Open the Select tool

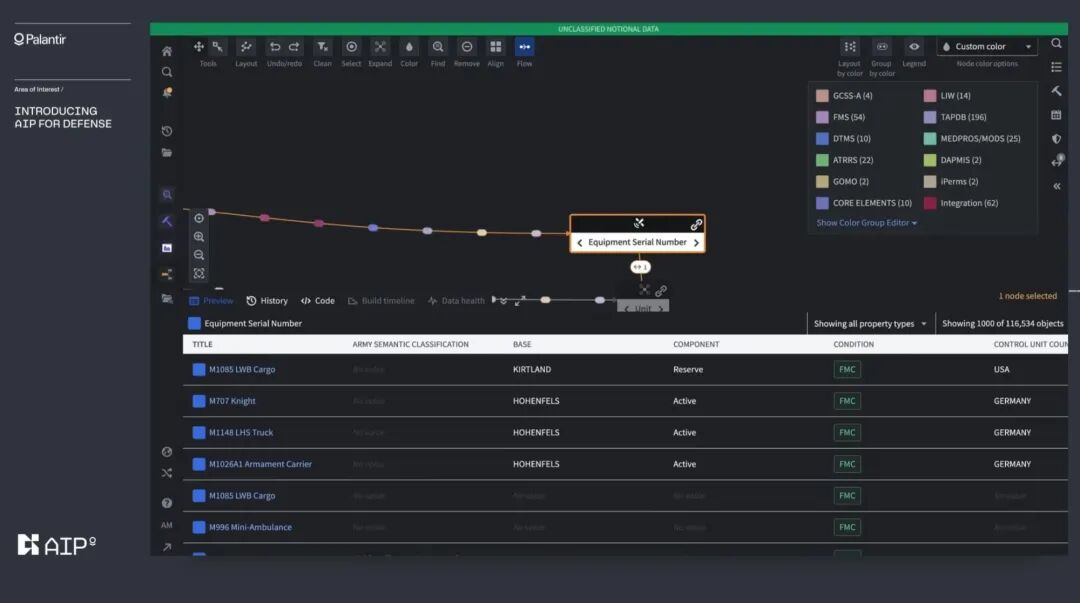click(x=351, y=47)
